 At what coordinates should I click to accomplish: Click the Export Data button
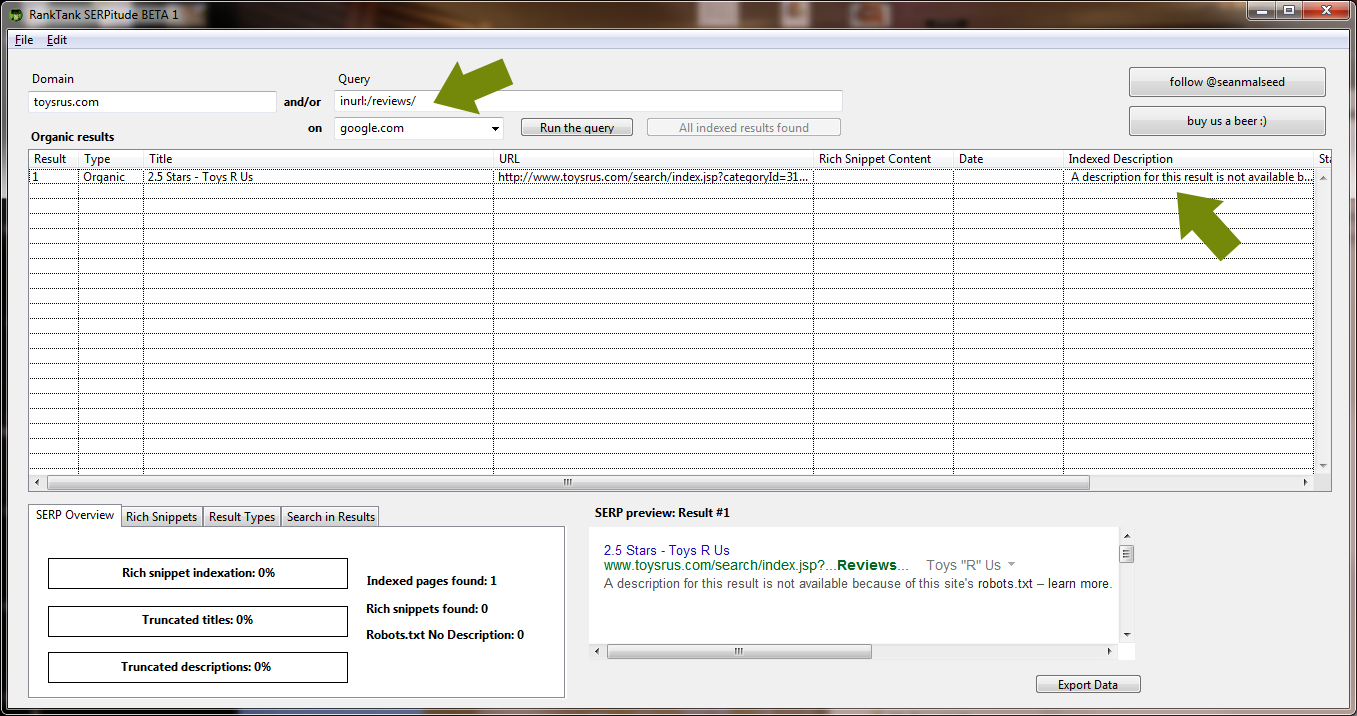[1089, 685]
